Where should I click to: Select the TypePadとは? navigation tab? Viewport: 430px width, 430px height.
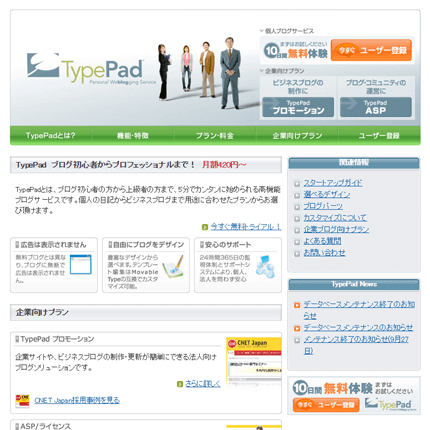[51, 136]
